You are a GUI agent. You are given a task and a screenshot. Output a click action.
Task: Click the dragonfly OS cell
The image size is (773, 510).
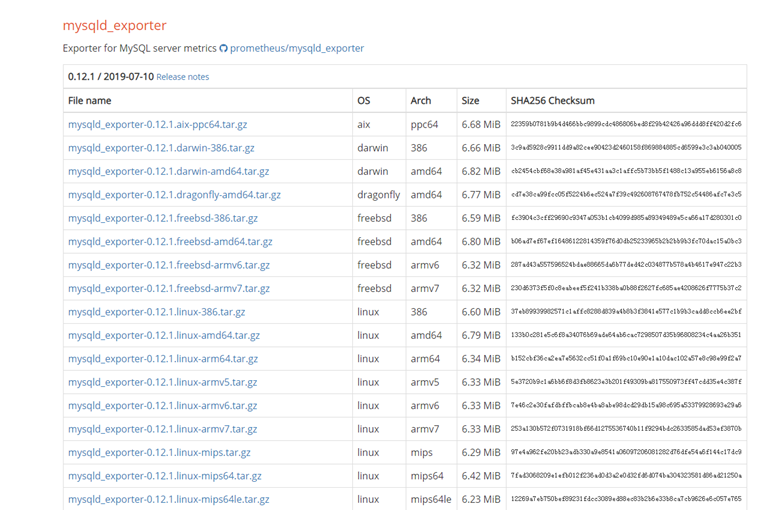point(379,195)
